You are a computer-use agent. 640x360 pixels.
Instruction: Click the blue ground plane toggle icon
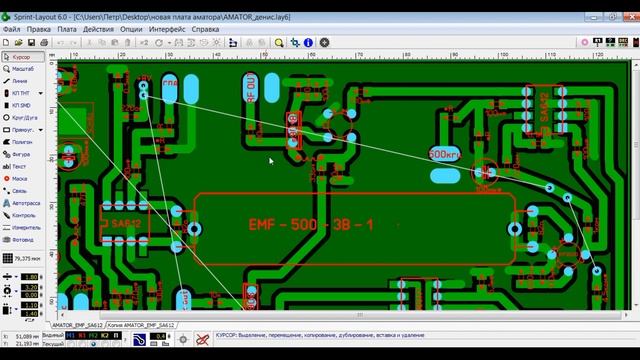pyautogui.click(x=139, y=340)
